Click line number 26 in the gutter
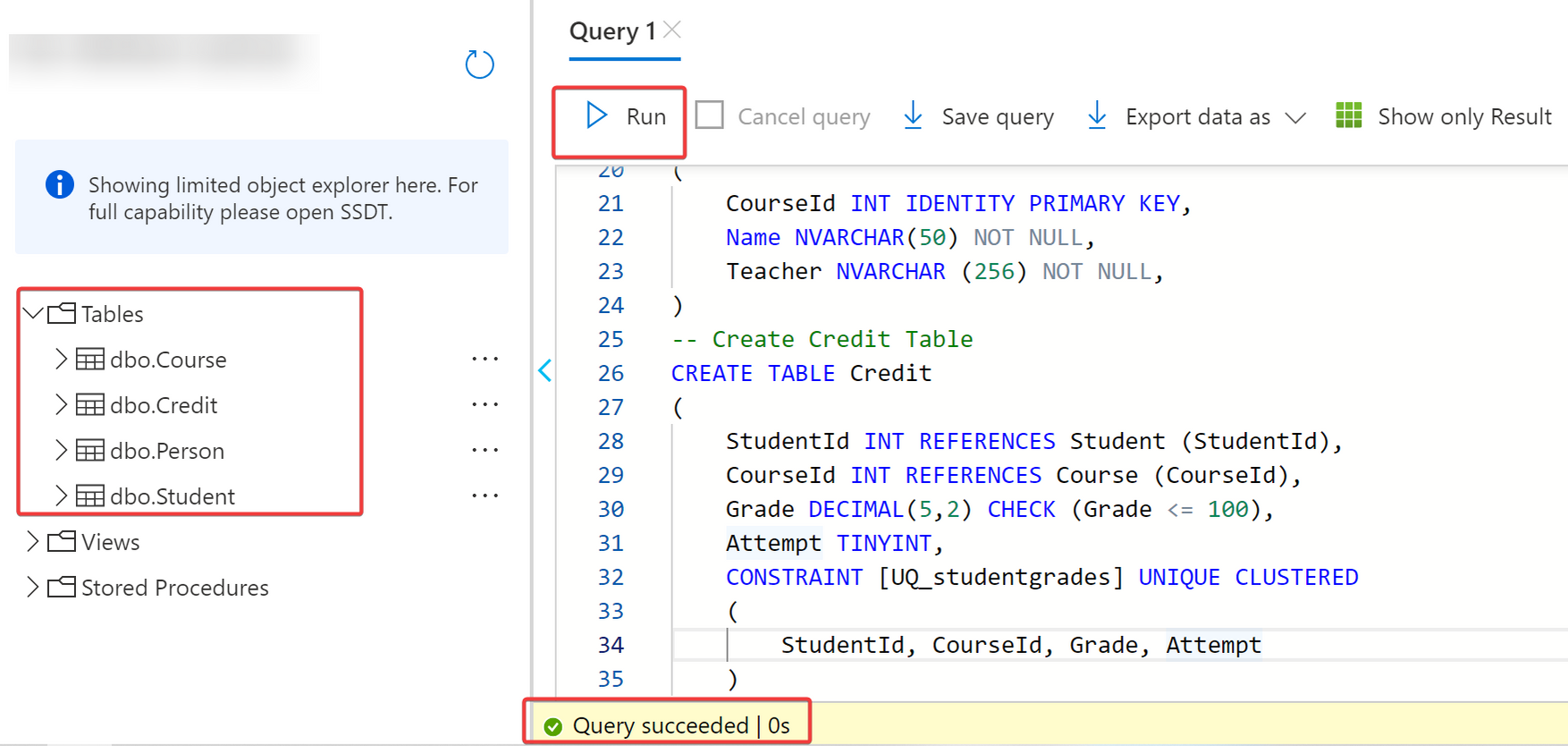The image size is (1568, 746). [611, 373]
